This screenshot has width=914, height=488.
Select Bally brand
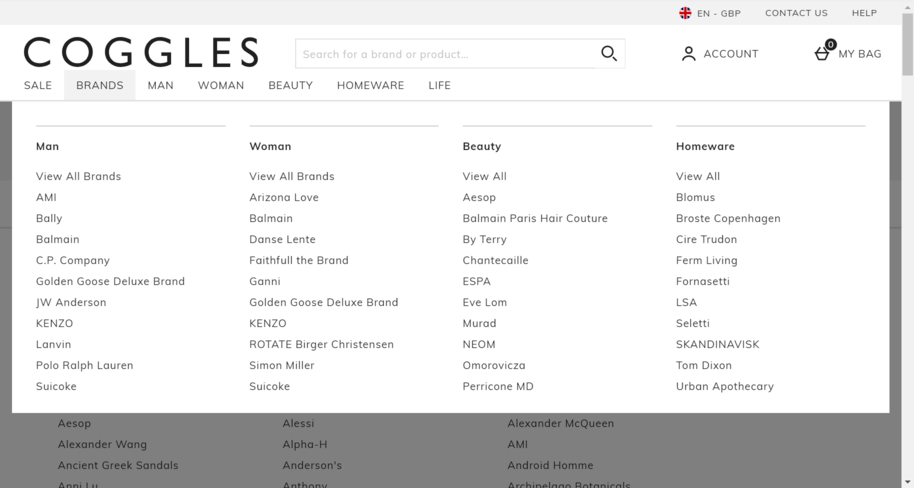[x=49, y=218]
